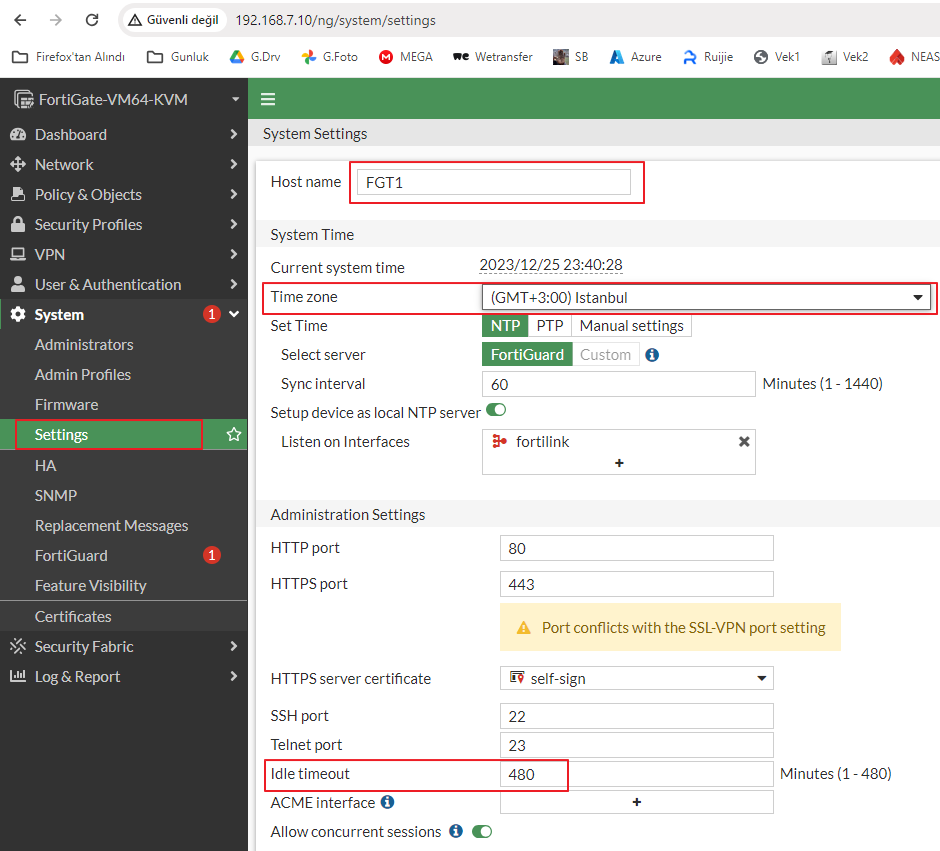Add ACME interface with plus icon
The width and height of the screenshot is (940, 851).
click(637, 802)
